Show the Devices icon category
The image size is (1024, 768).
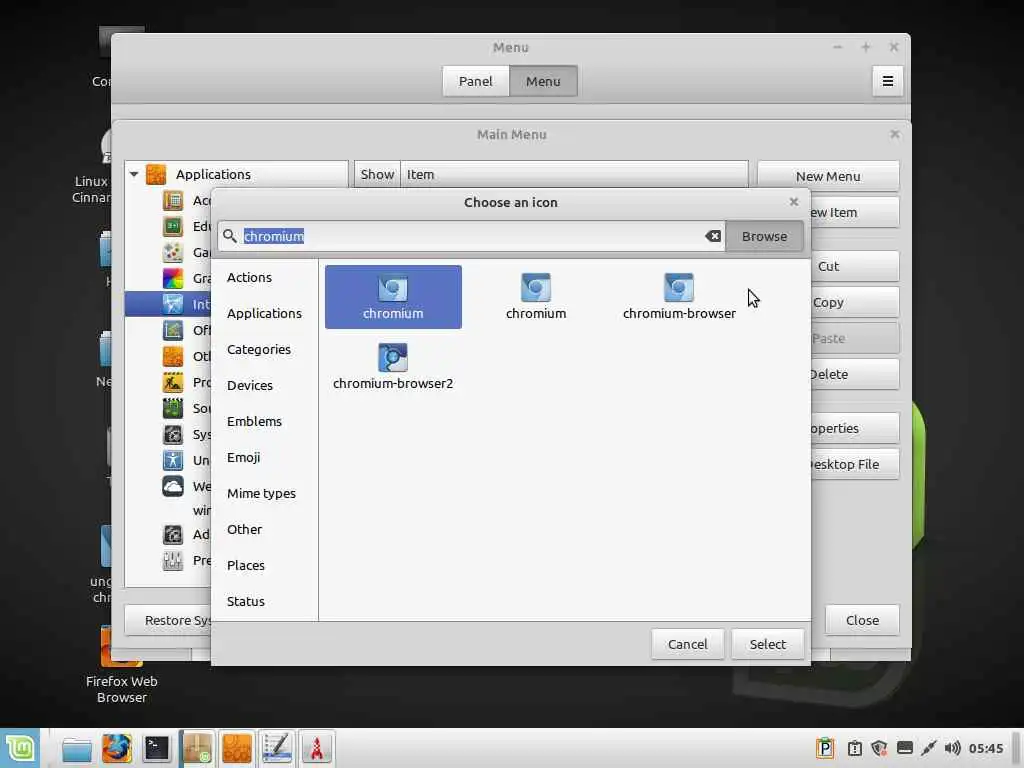[x=250, y=385]
